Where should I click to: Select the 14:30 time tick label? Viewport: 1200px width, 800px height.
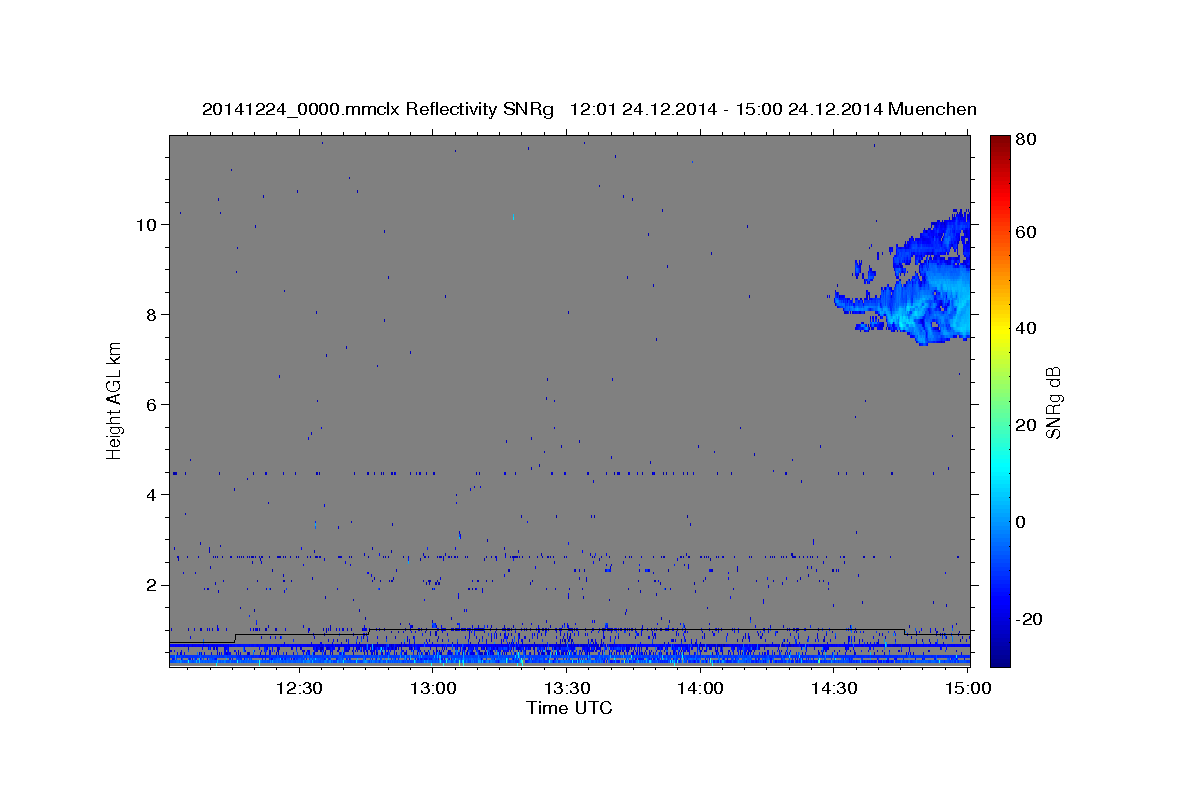click(x=834, y=688)
